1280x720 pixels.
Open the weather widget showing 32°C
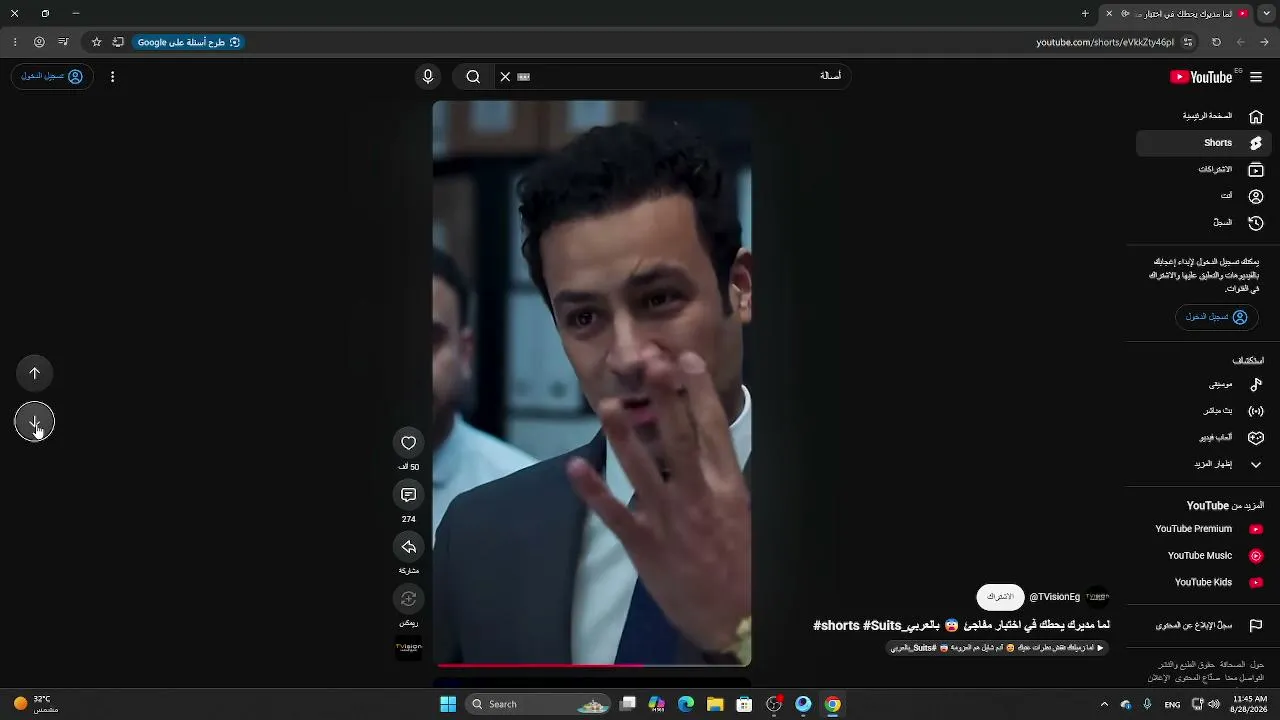(36, 704)
